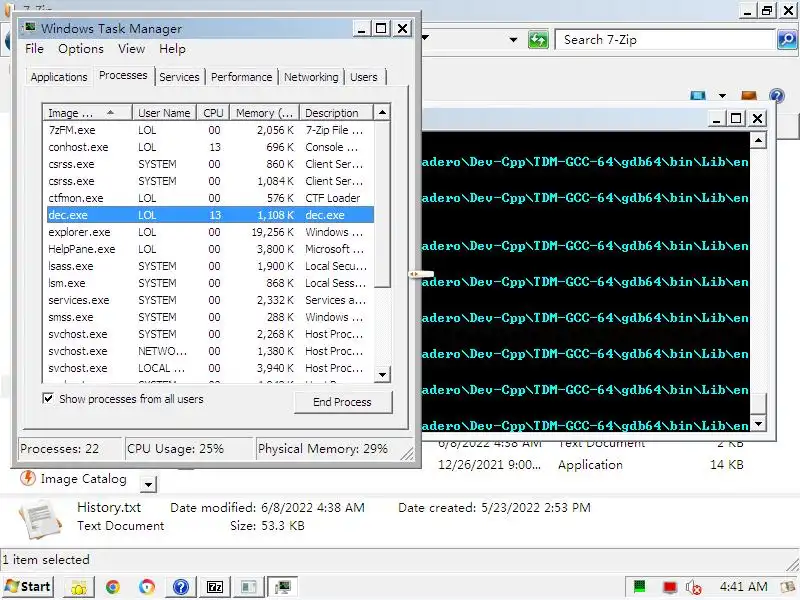Image resolution: width=800 pixels, height=600 pixels.
Task: Select the ctfmon.exe process row
Action: point(210,198)
